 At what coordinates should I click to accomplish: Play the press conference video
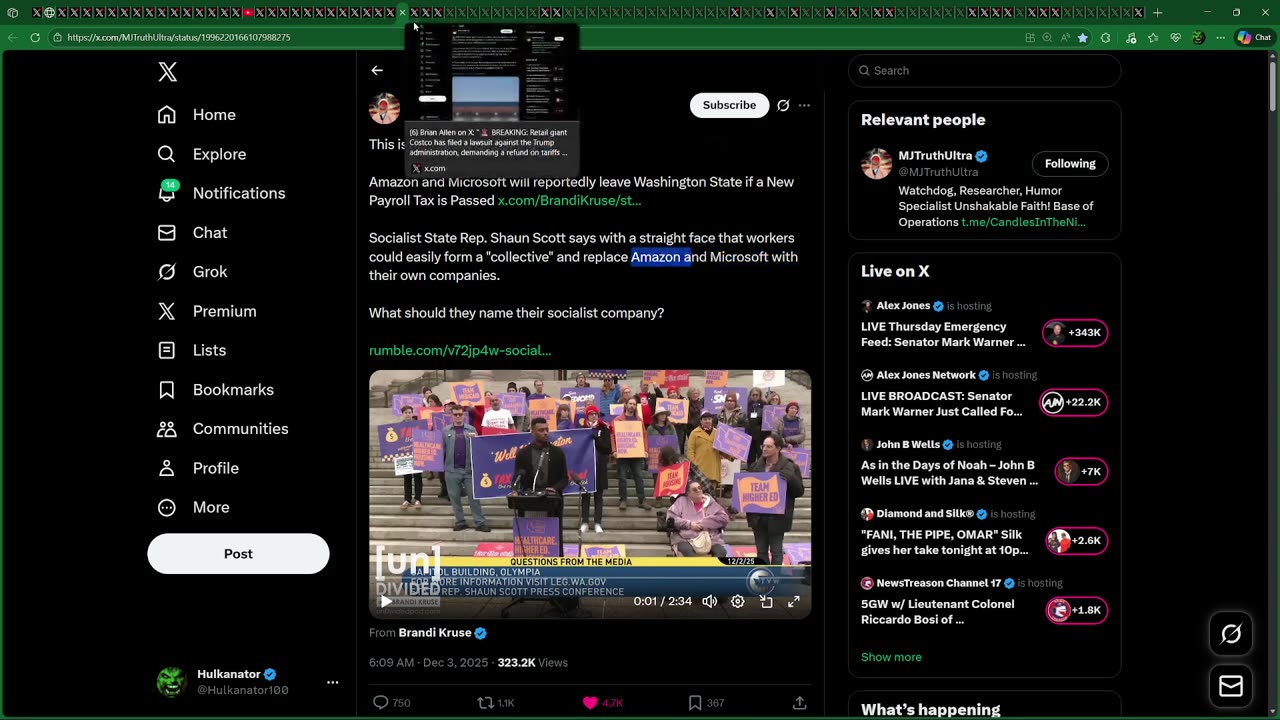click(x=385, y=601)
